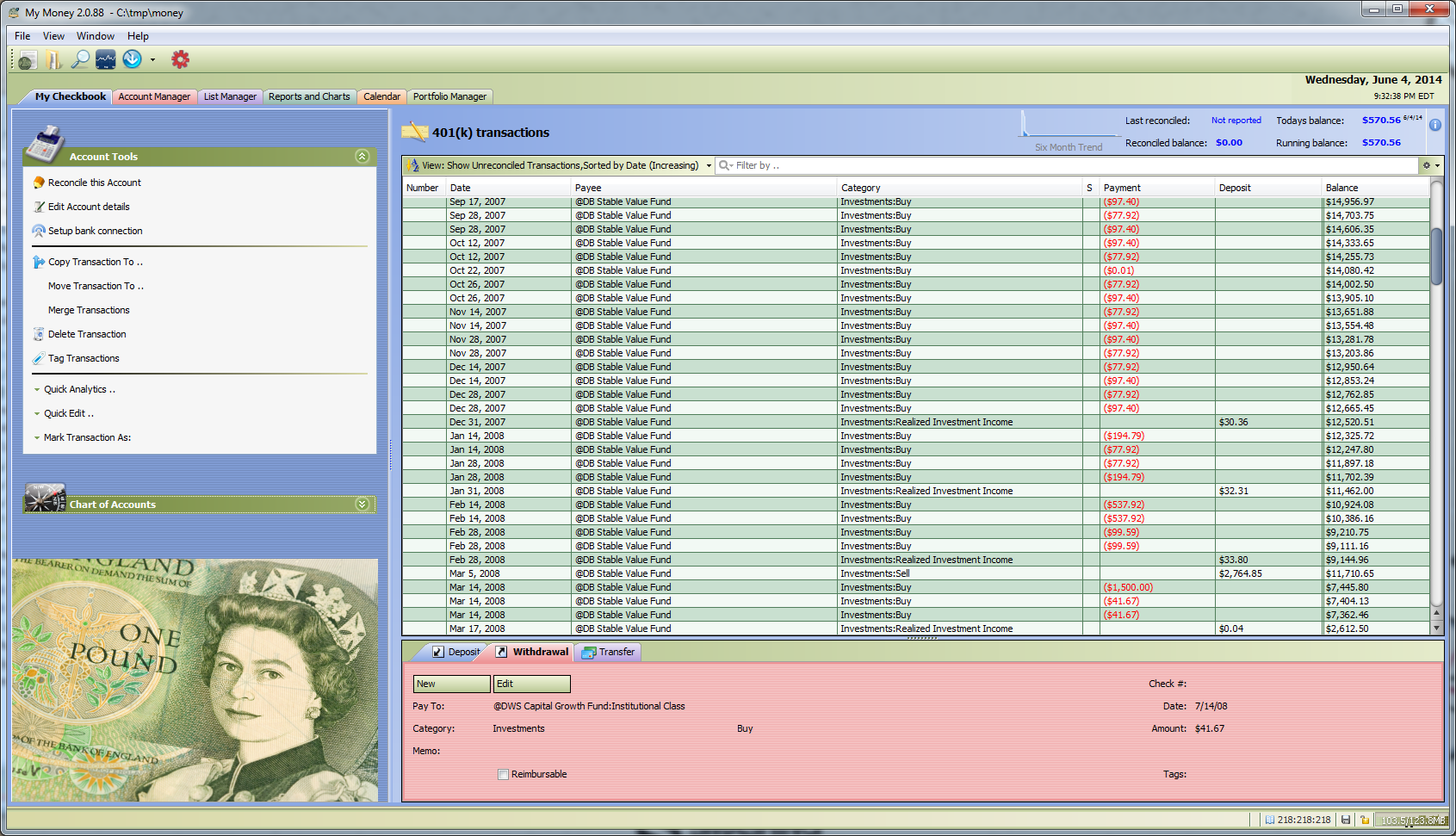This screenshot has width=1456, height=836.
Task: Click the status bar floppy disk save icon
Action: 1346,820
